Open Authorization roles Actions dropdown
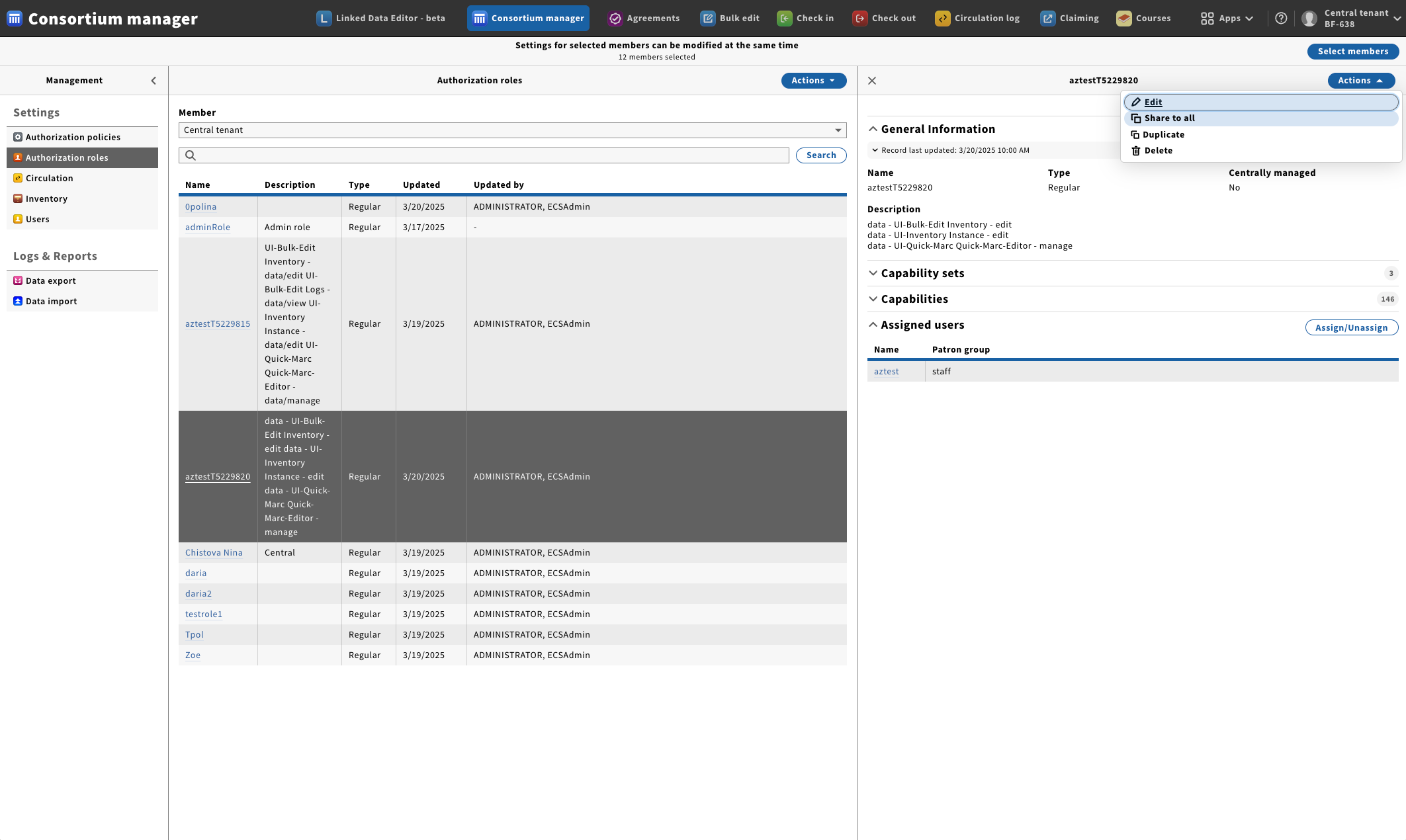The height and width of the screenshot is (840, 1406). pos(814,81)
